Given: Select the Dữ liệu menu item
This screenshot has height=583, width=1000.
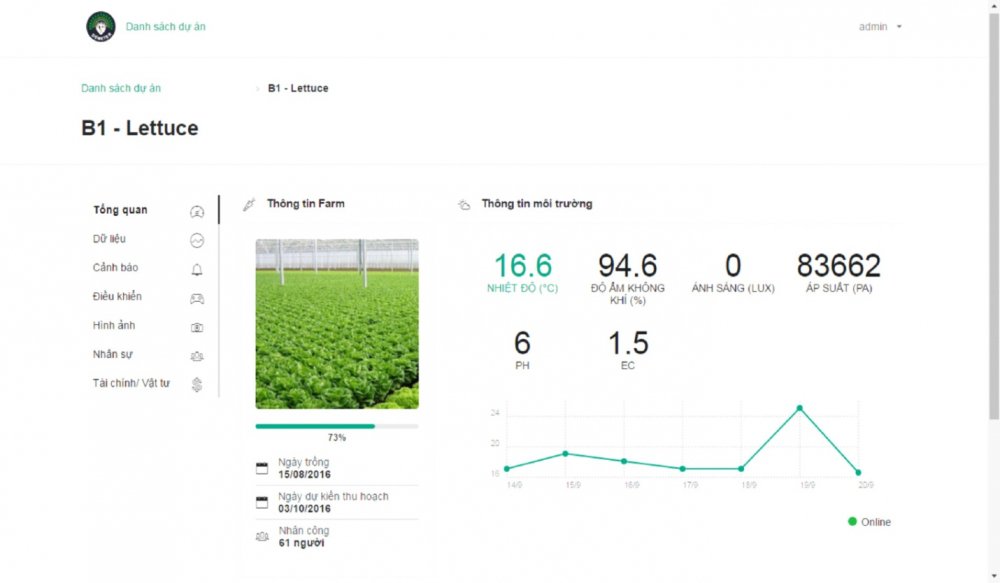Looking at the screenshot, I should pos(109,239).
